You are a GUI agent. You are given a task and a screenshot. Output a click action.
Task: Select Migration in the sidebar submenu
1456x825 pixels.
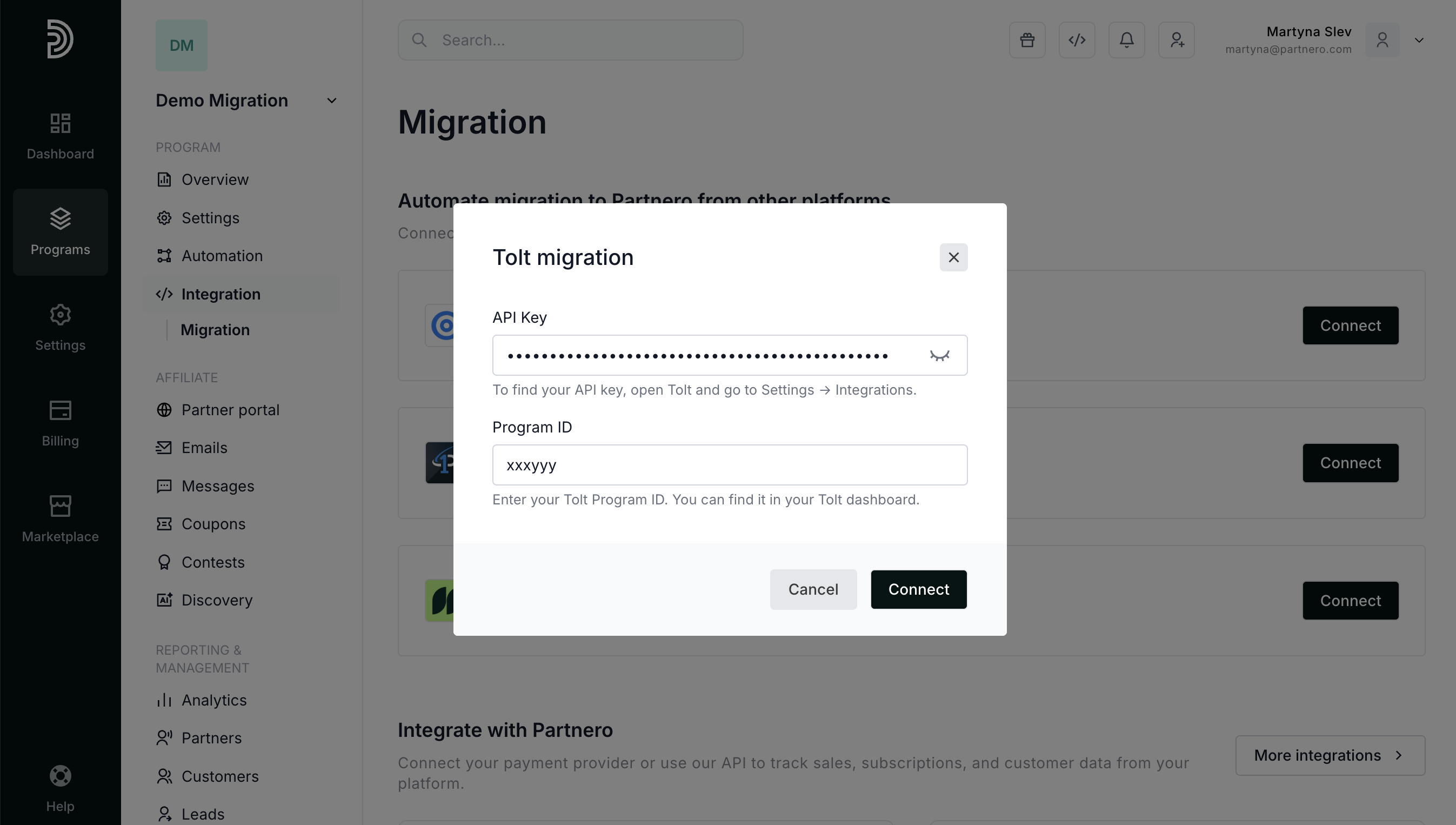215,330
